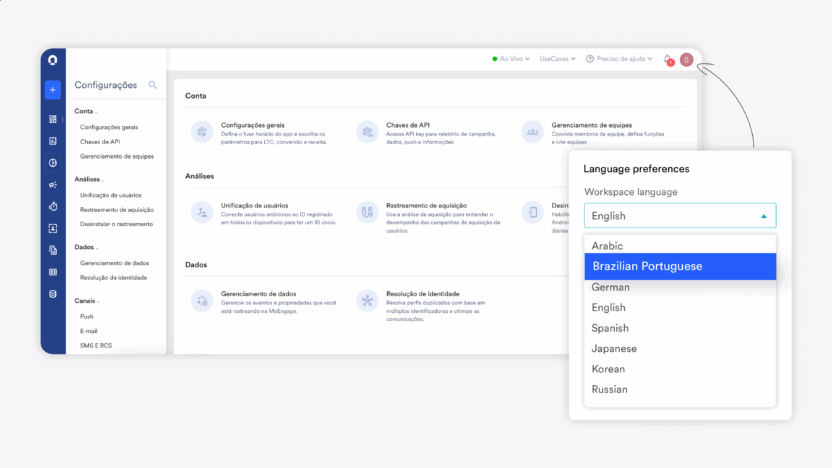This screenshot has width=832, height=468.
Task: Click the Chaves de API card icon
Action: (x=367, y=131)
